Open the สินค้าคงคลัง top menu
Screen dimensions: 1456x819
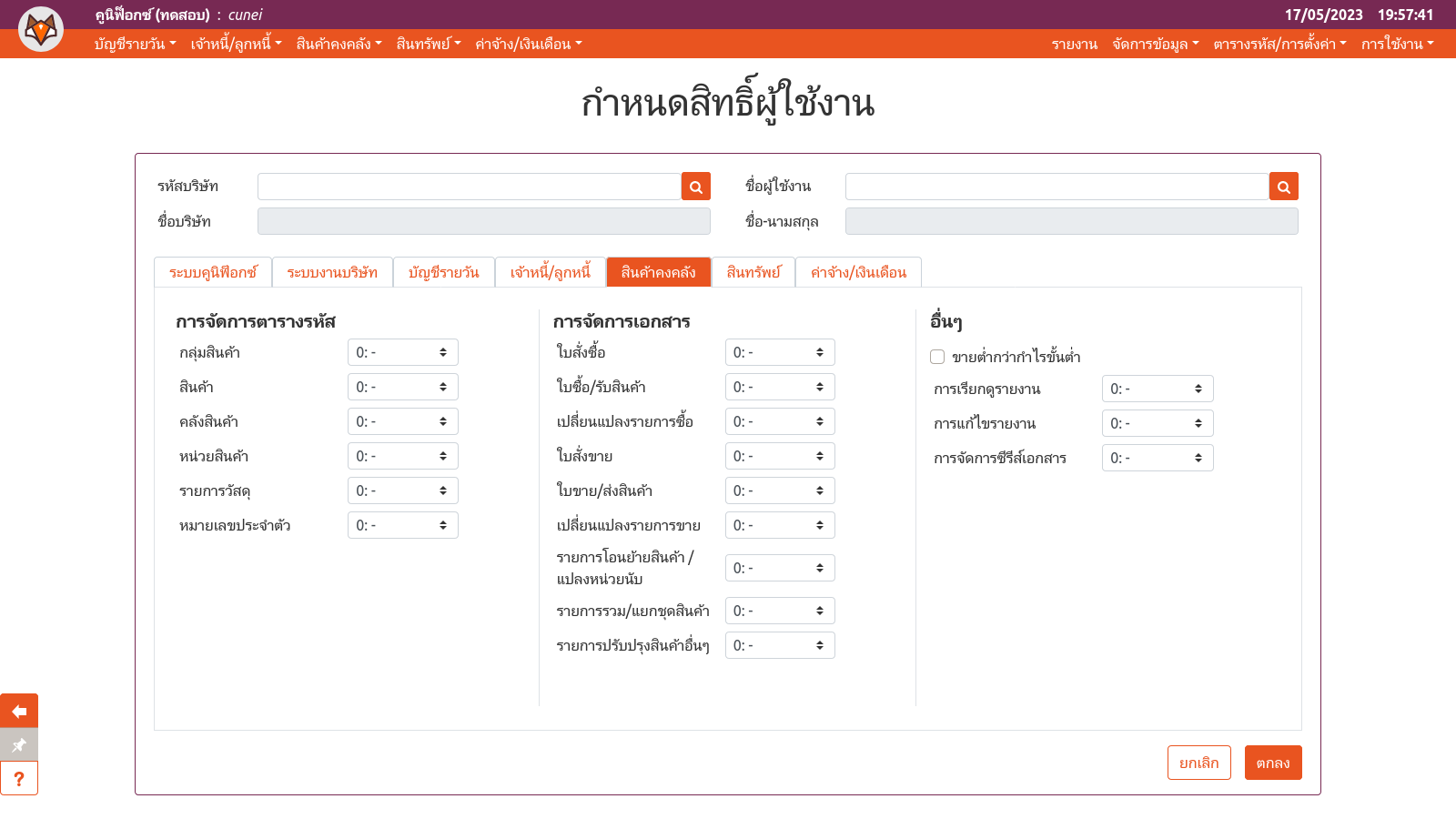point(339,44)
